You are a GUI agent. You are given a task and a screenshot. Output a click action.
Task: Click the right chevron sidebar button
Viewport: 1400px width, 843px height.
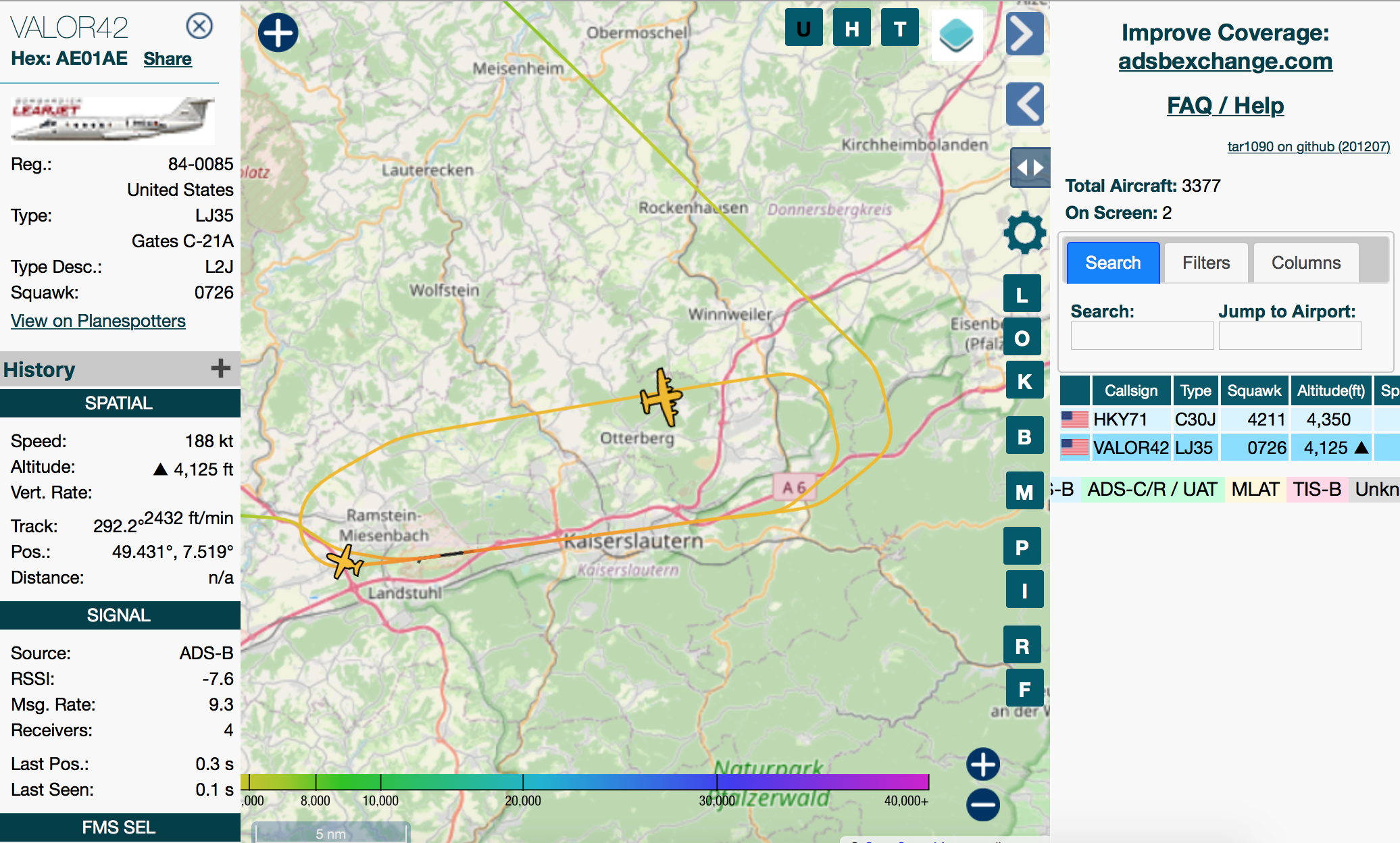pyautogui.click(x=1024, y=34)
